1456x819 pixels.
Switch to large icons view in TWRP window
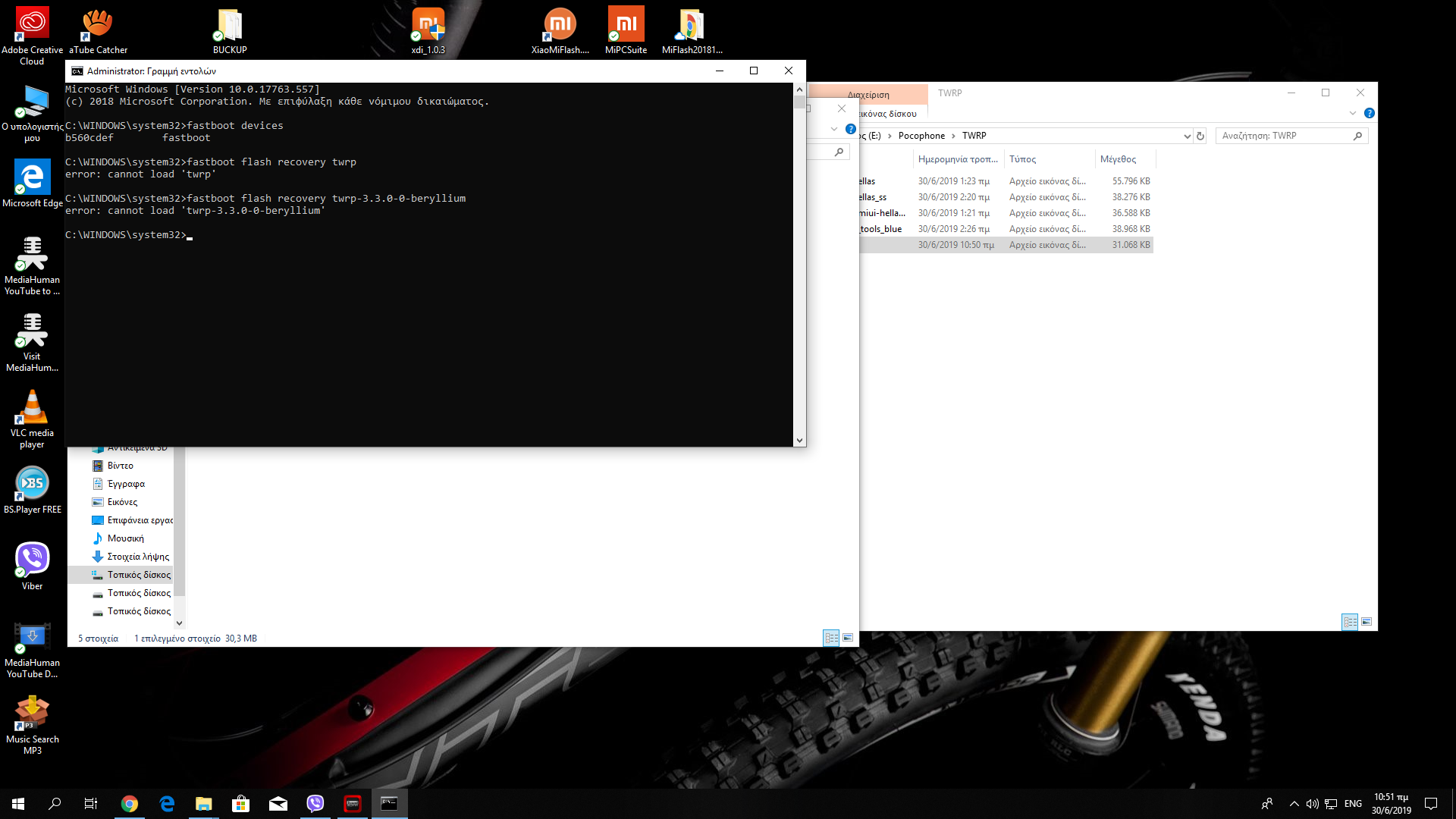(x=1367, y=622)
